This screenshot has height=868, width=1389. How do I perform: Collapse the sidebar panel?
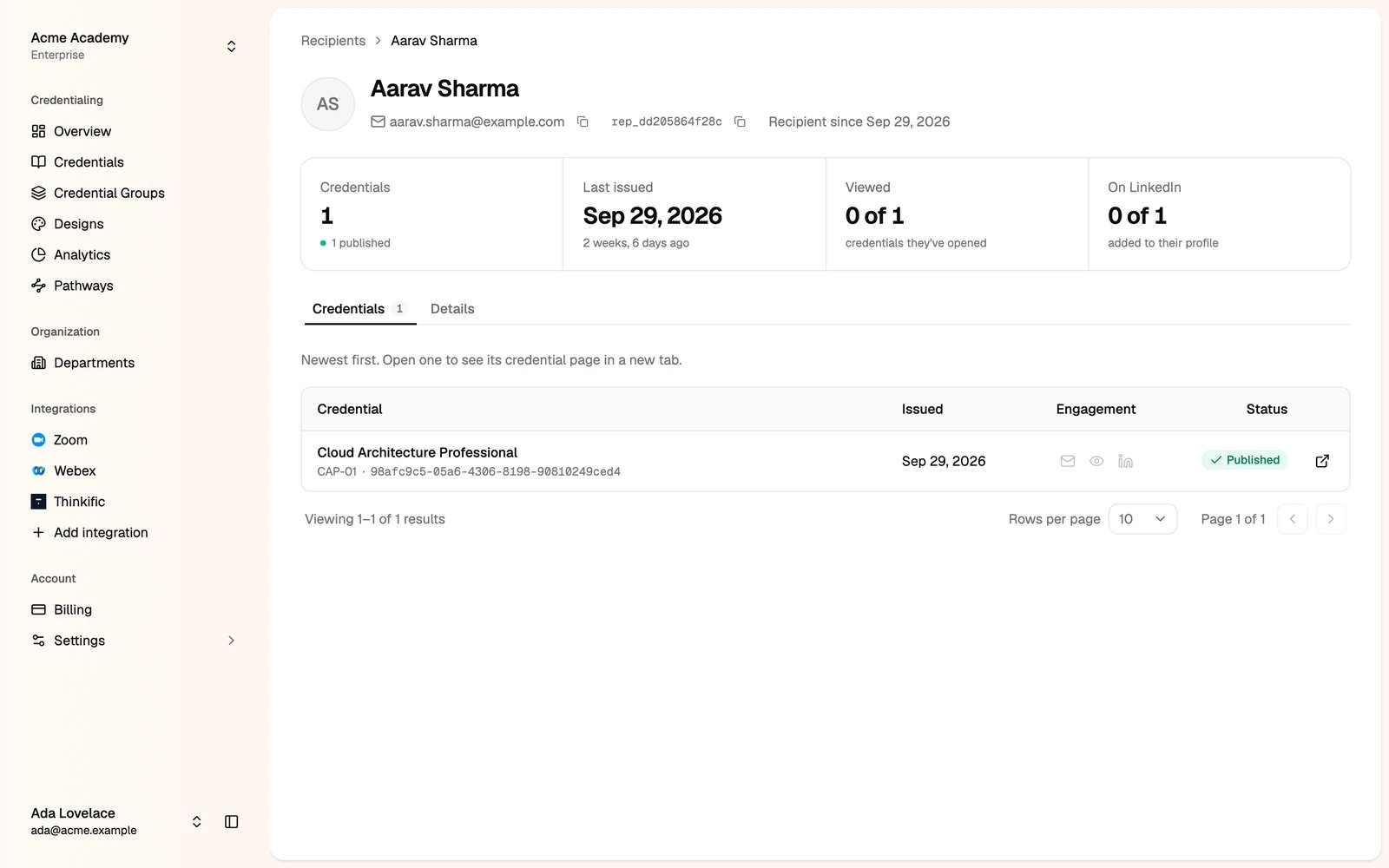click(232, 822)
